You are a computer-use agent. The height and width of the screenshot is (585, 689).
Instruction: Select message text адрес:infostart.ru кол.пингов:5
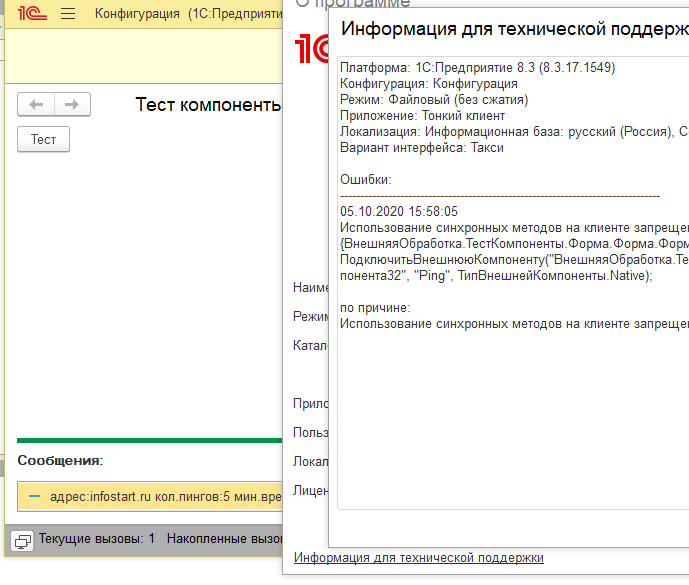pos(140,497)
